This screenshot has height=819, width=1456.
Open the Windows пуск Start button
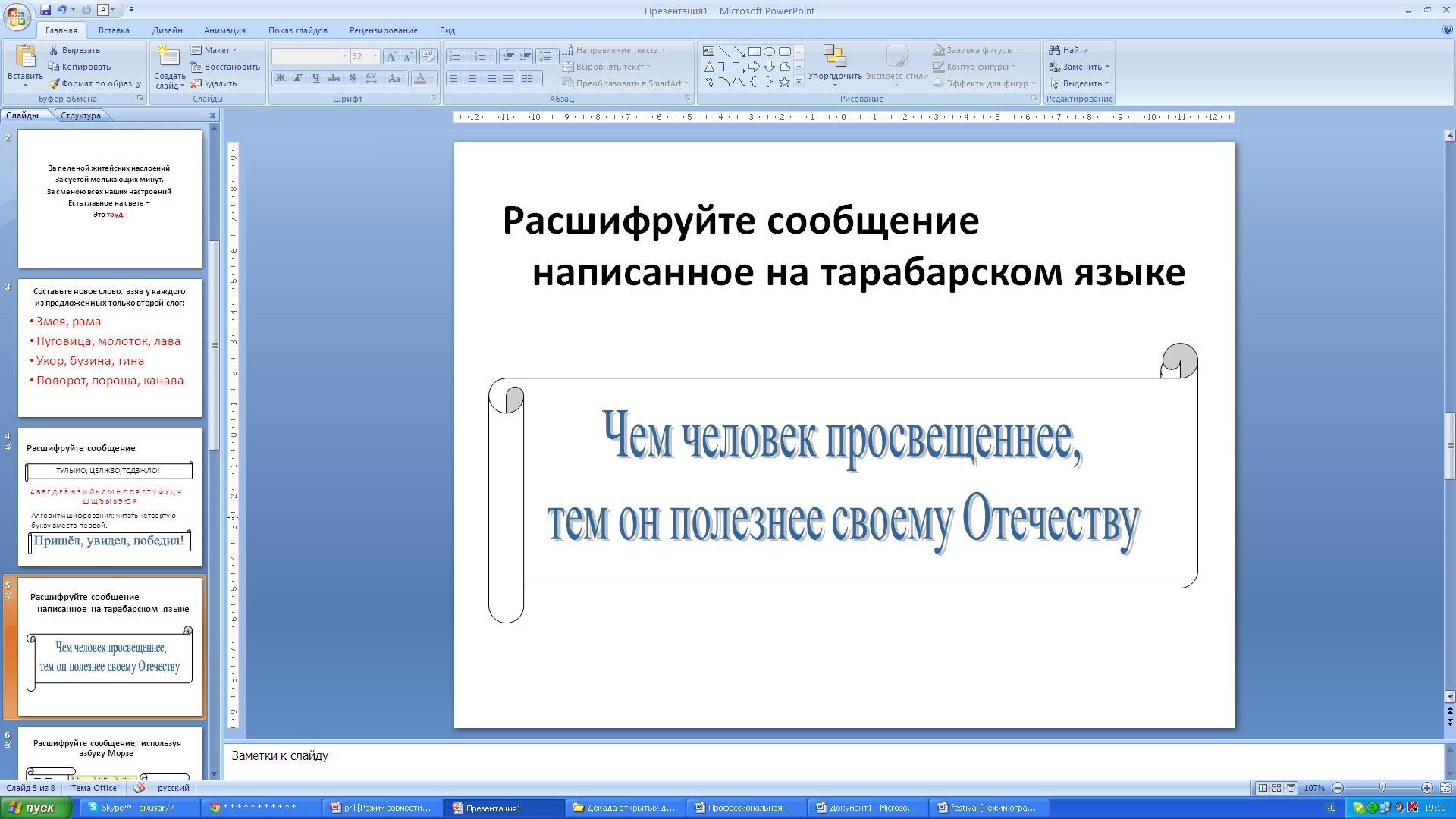[36, 808]
